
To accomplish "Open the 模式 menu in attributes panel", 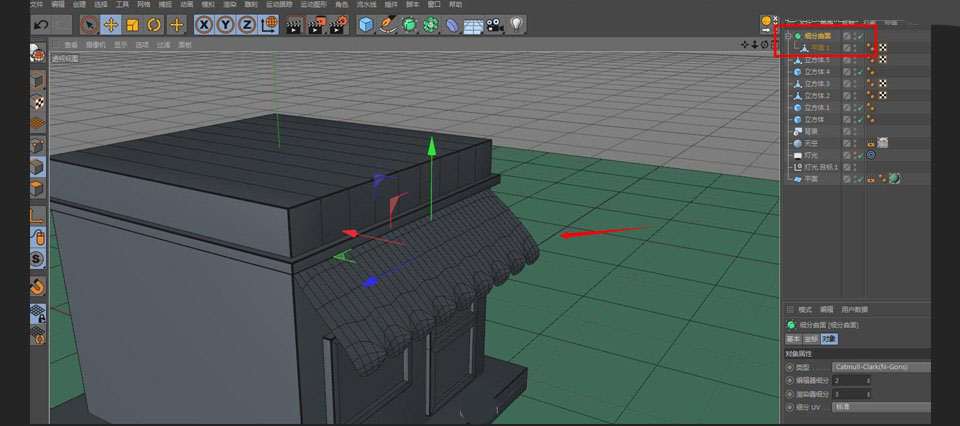I will [x=805, y=310].
